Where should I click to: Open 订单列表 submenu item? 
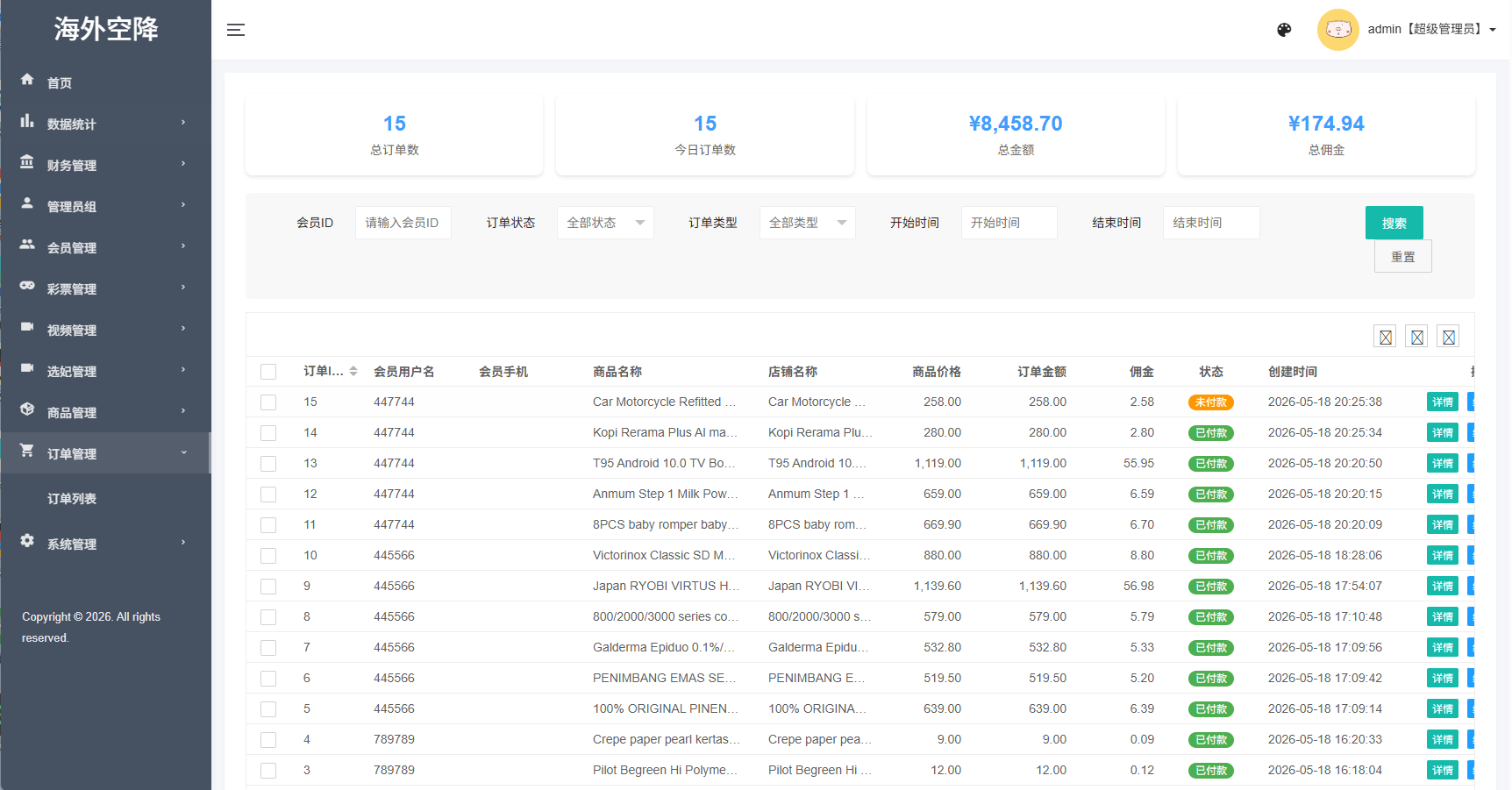click(x=72, y=499)
